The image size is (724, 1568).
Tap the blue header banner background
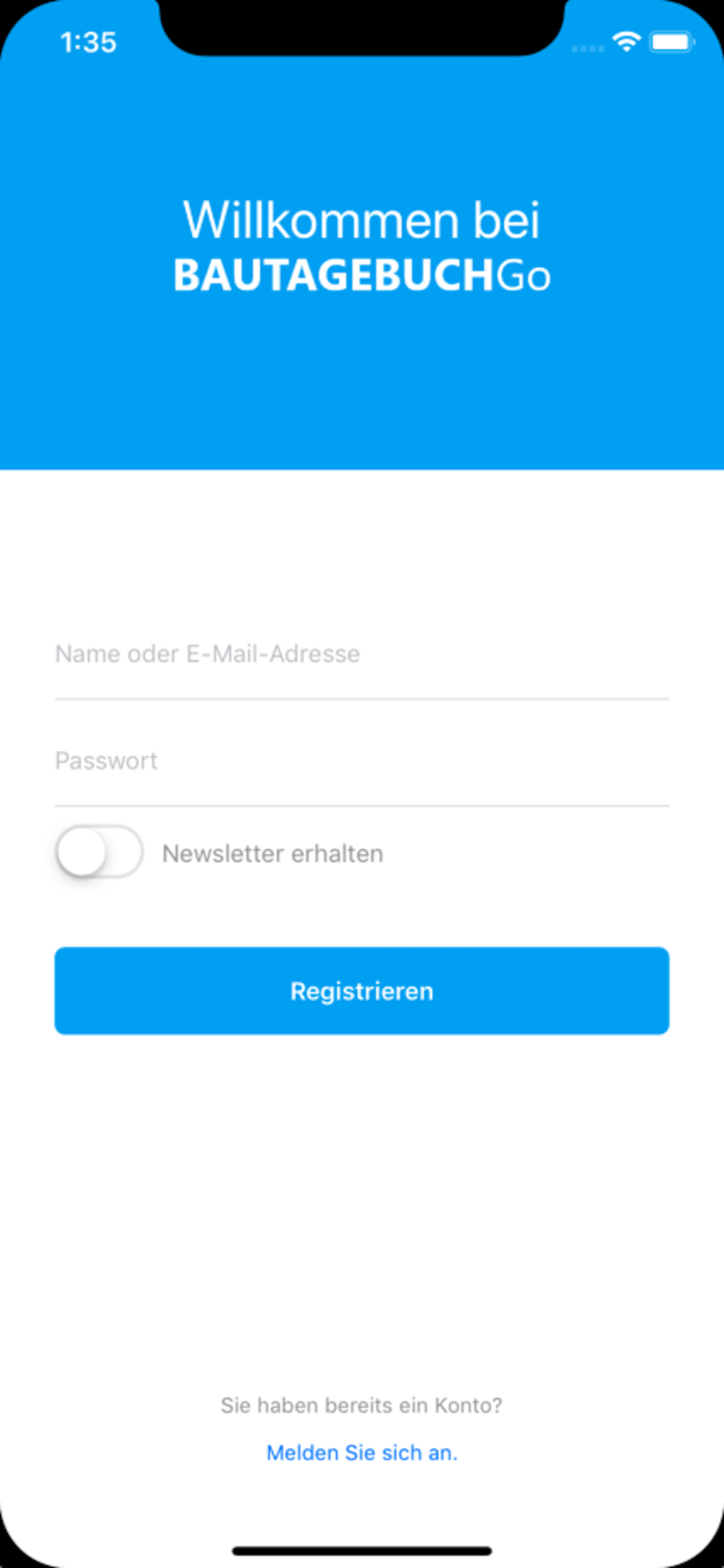pyautogui.click(x=362, y=384)
